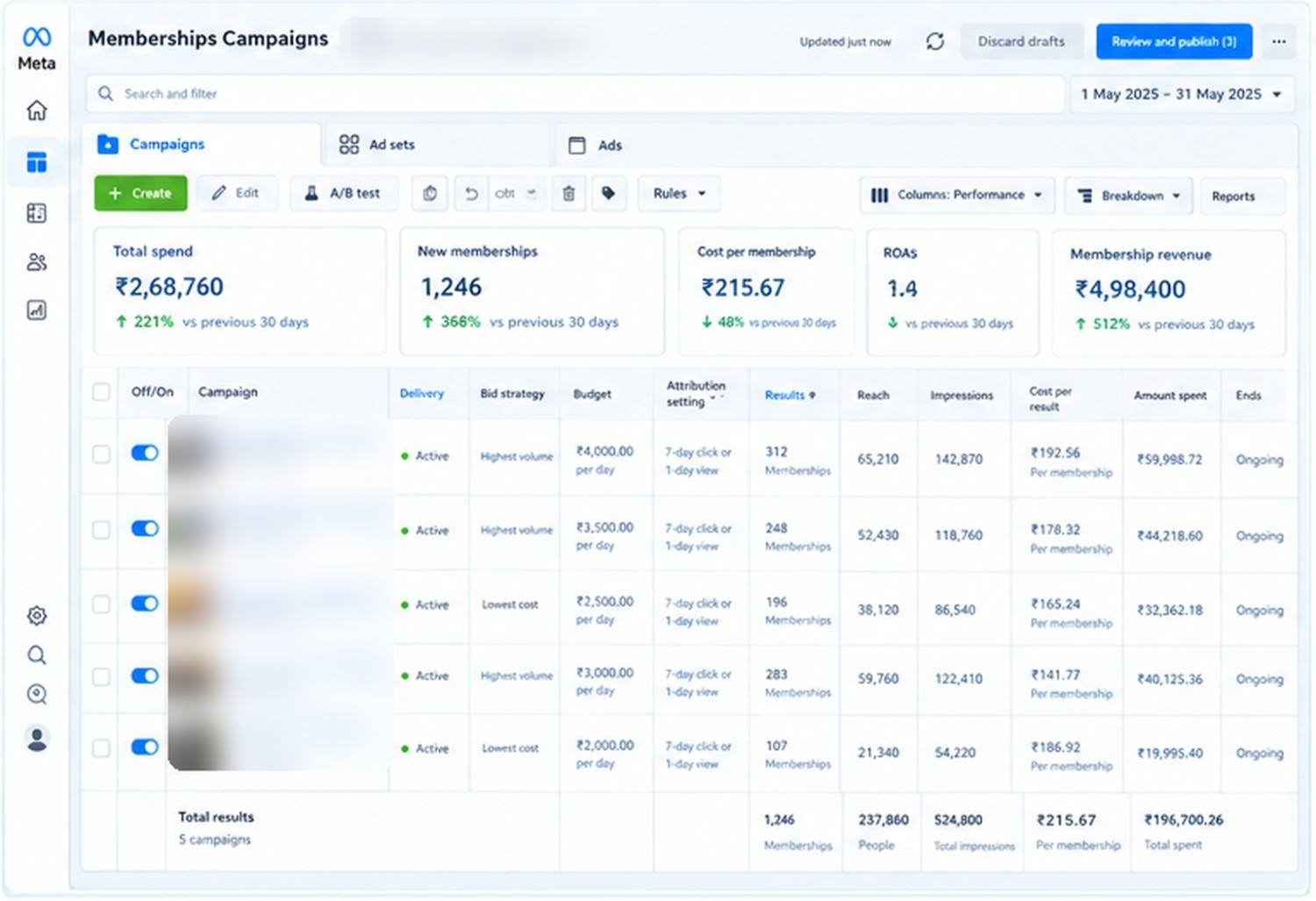Click the Review and publish (3) button

tap(1174, 41)
